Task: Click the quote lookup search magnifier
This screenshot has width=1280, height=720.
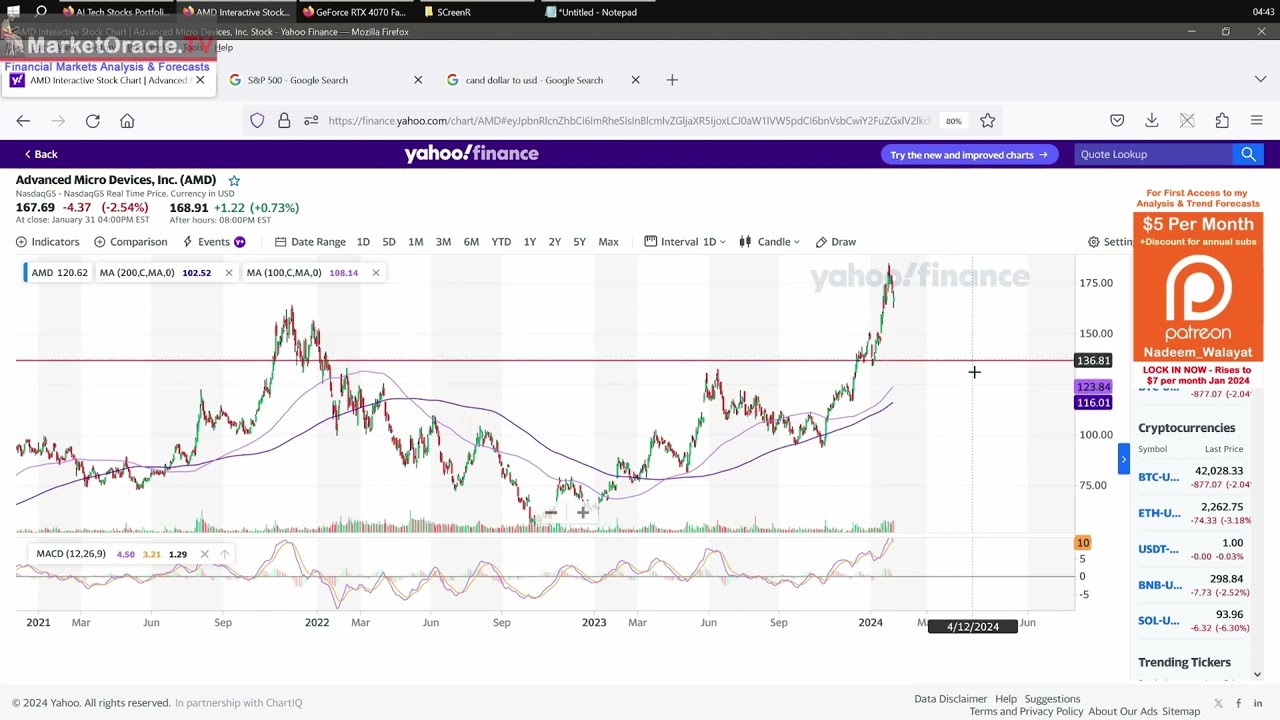Action: click(x=1248, y=154)
